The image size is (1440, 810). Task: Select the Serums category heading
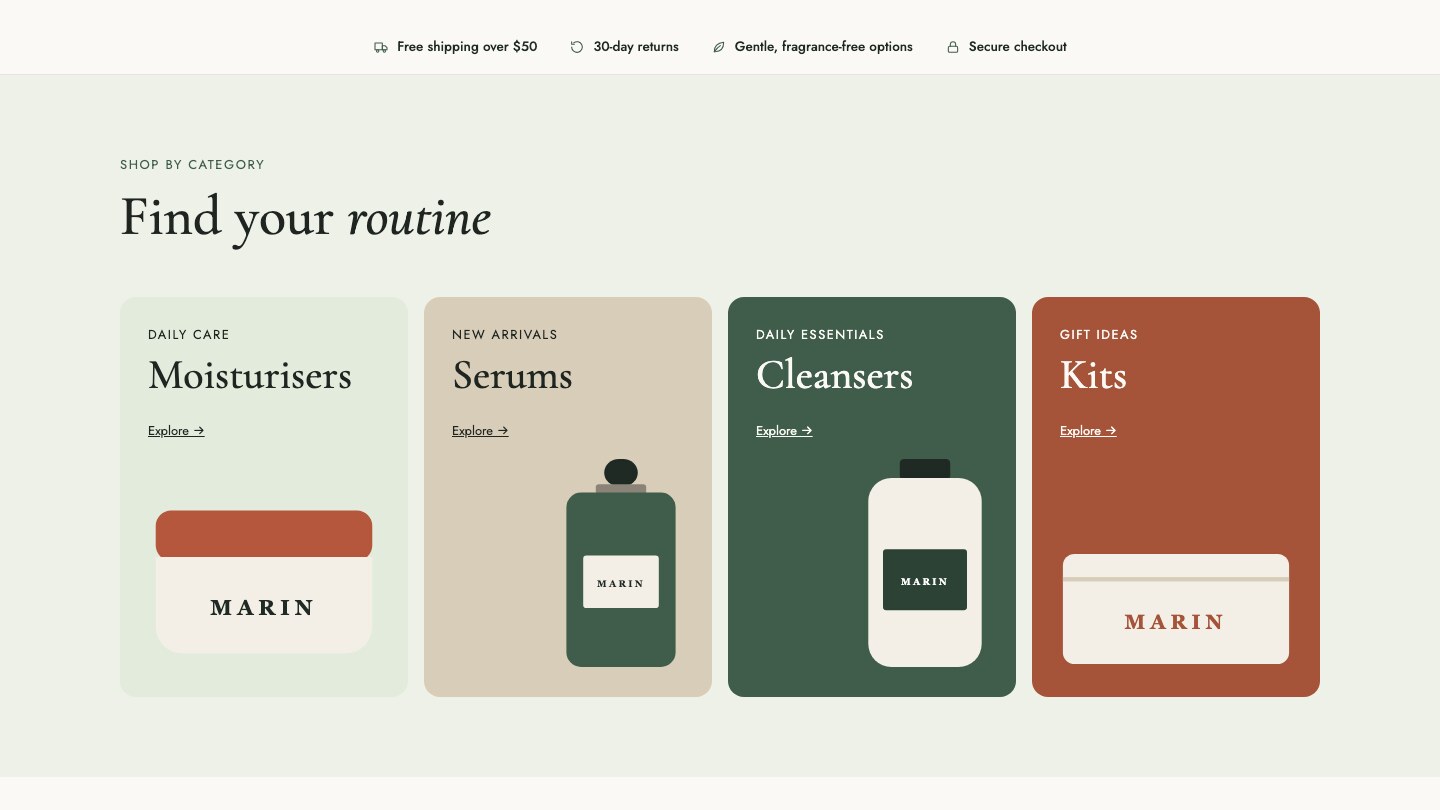(512, 376)
